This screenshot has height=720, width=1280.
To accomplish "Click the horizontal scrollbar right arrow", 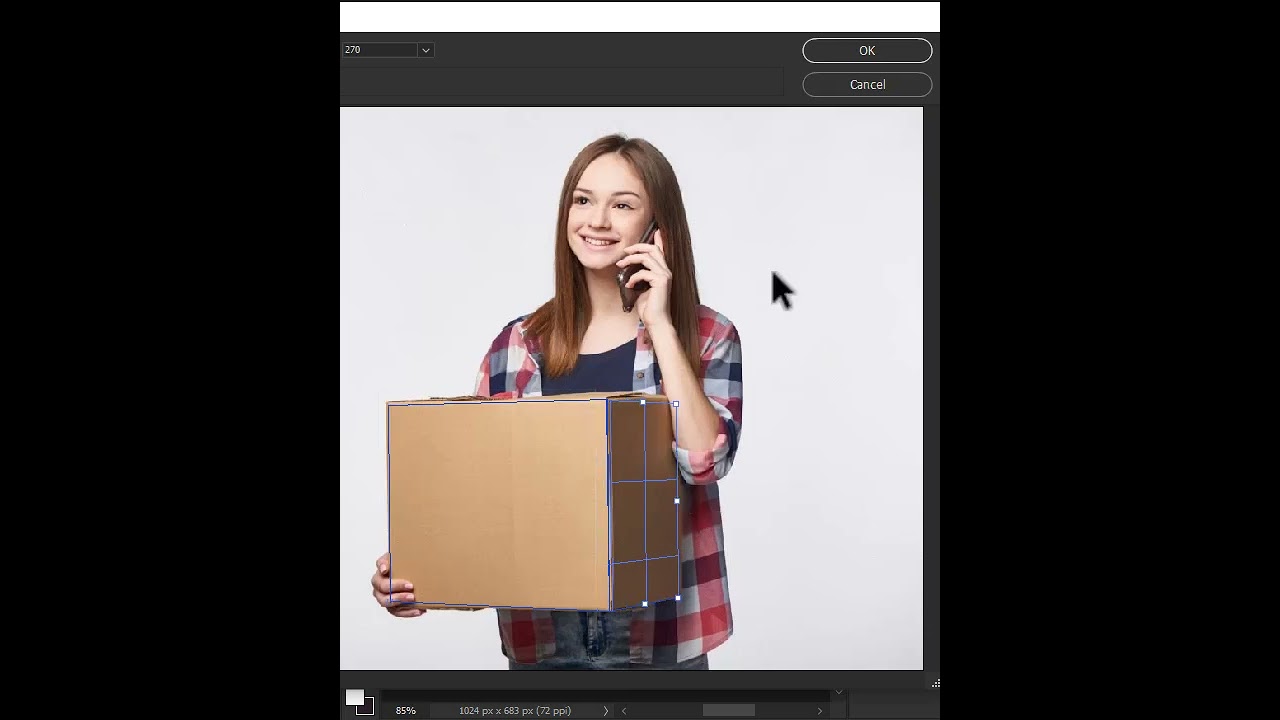I will coord(820,711).
